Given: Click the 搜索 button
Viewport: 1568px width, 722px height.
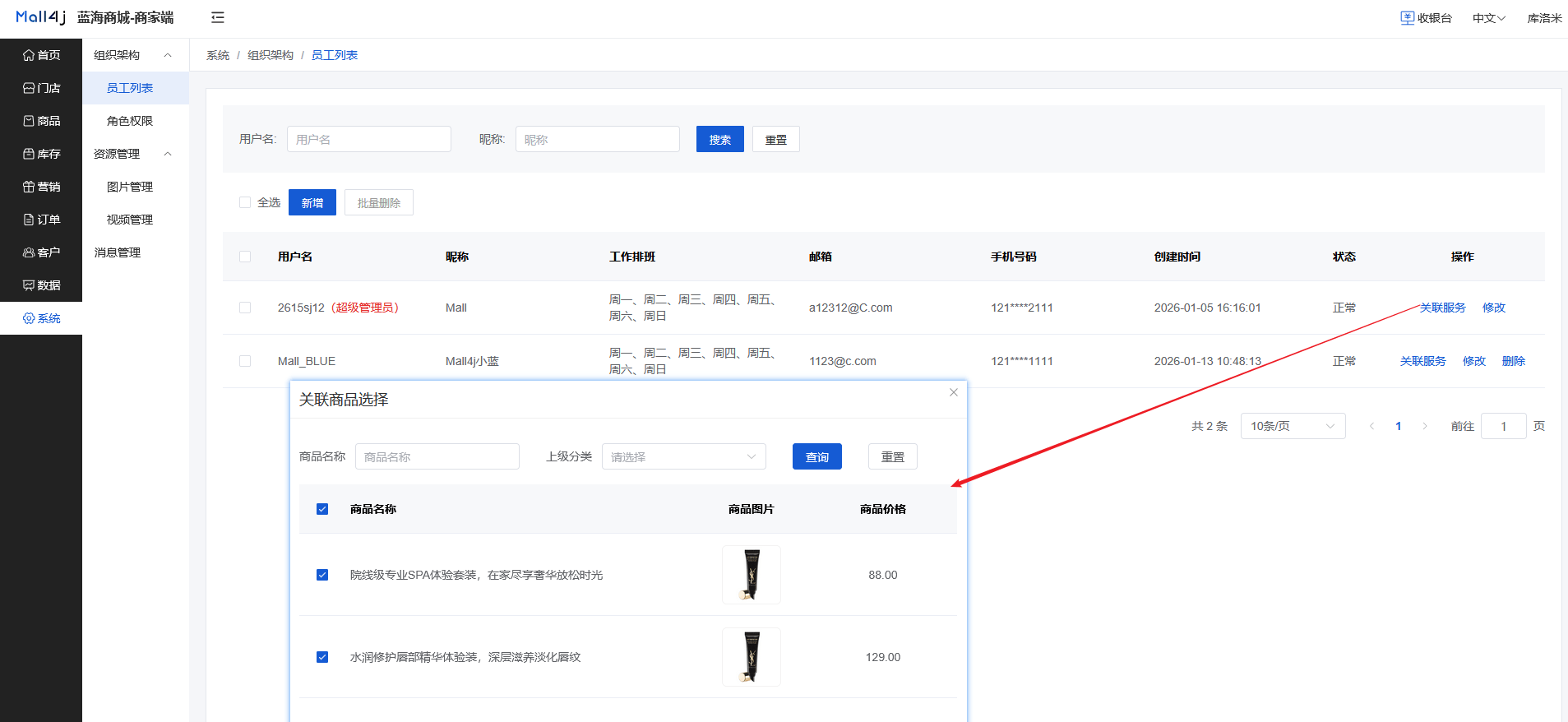Looking at the screenshot, I should (x=720, y=139).
